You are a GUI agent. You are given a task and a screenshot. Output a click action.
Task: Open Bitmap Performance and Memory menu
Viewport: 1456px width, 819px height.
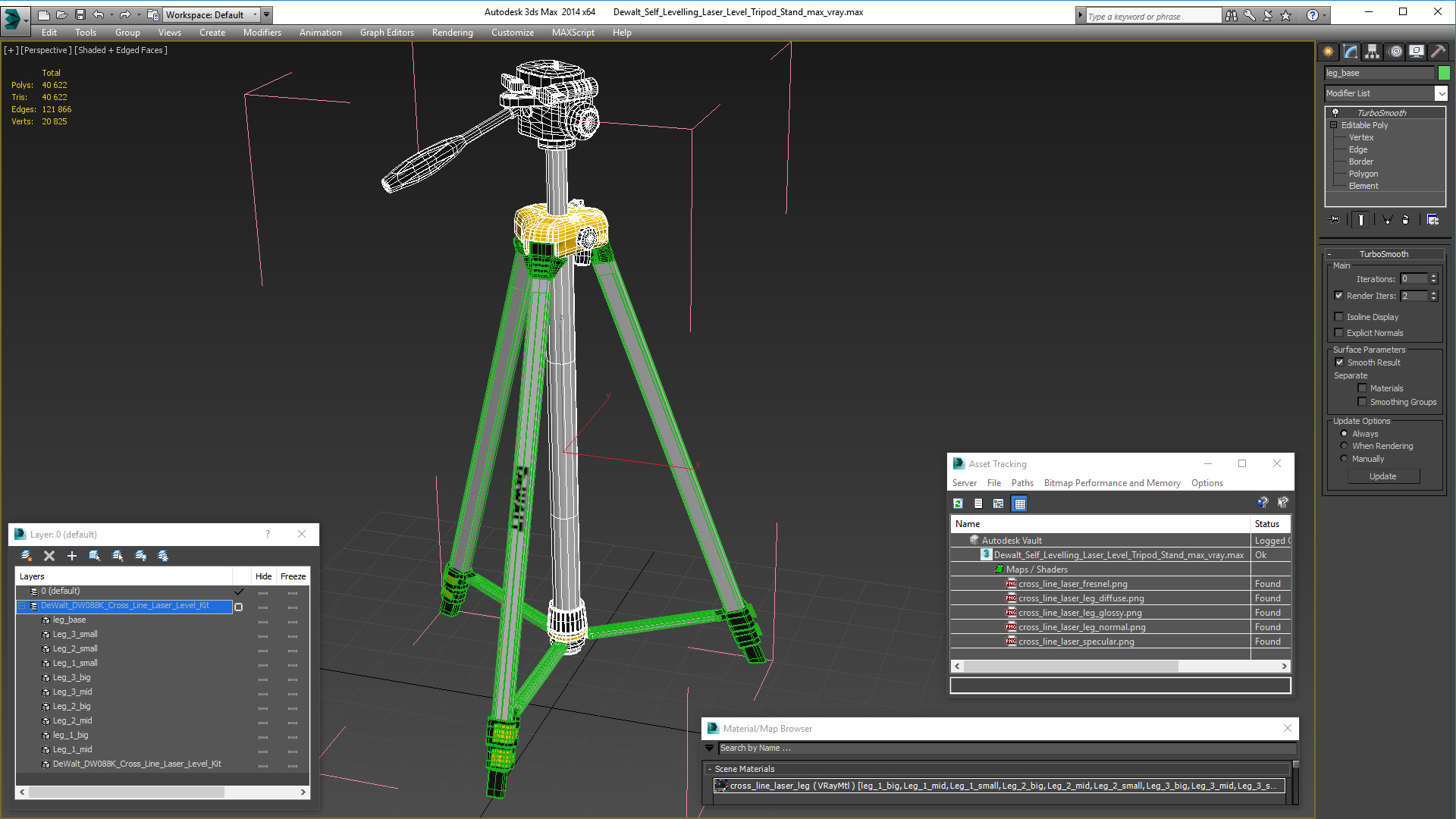click(1112, 483)
